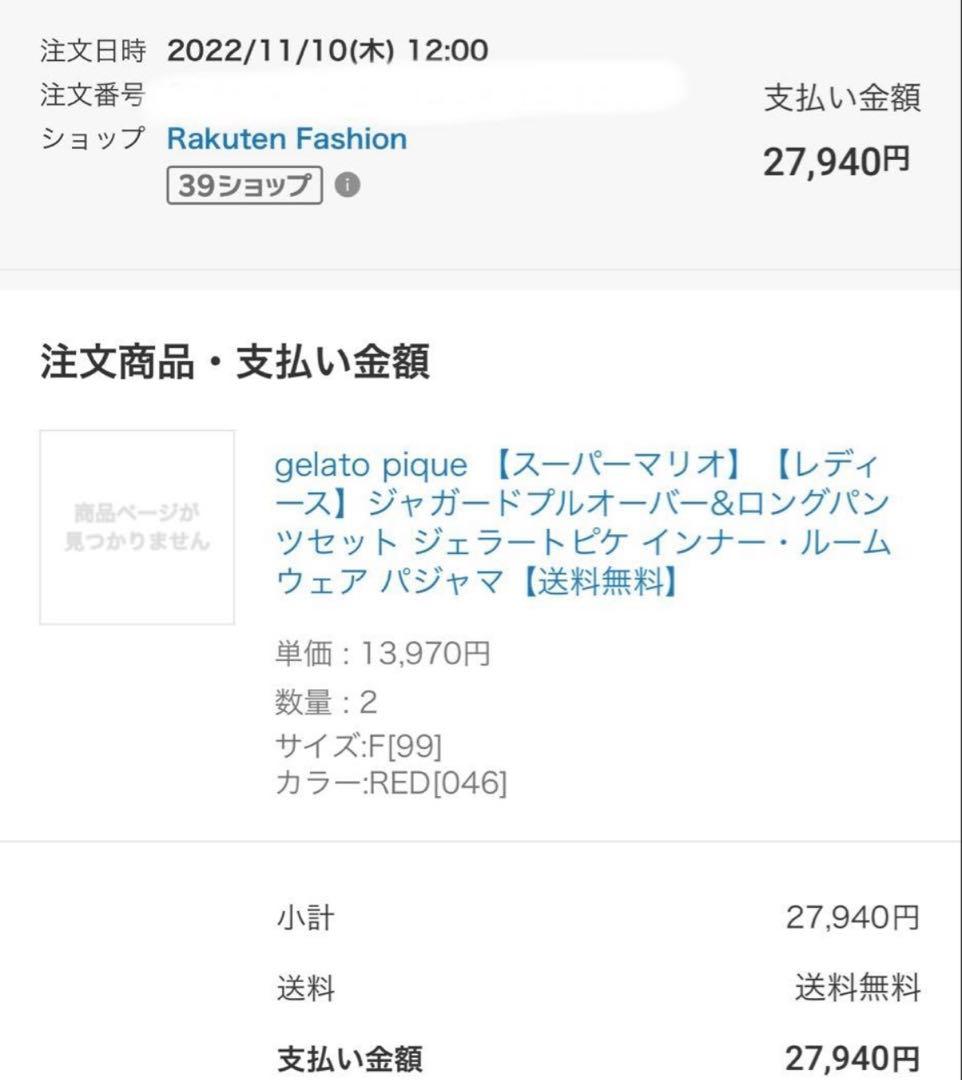
Task: Click the info icon beside 39ショップ badge
Action: point(348,184)
